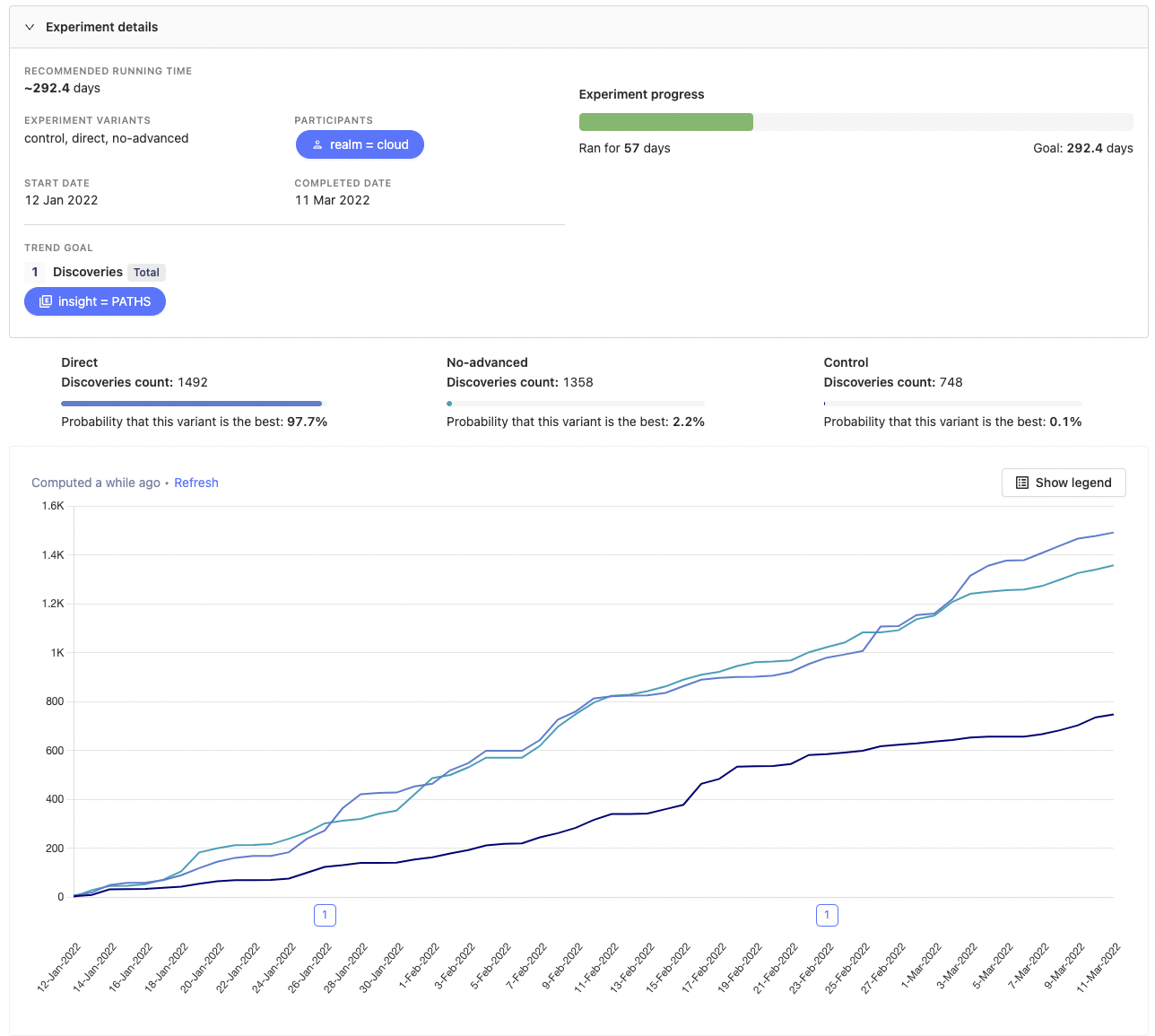1155x1036 pixels.
Task: Click the 12-Jan-2022 x-axis date label
Action: (x=59, y=967)
